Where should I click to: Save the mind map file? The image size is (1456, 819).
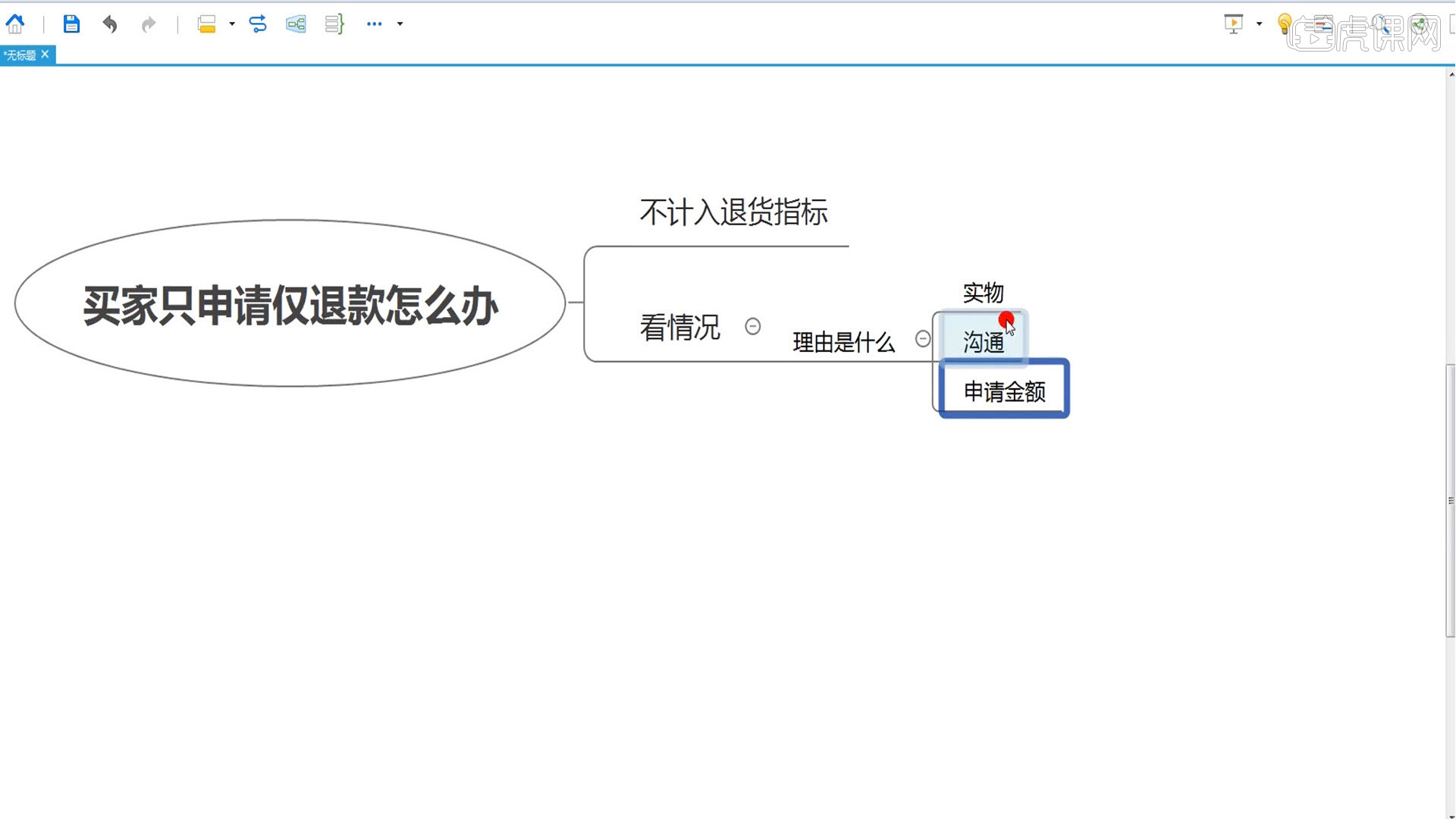(71, 24)
